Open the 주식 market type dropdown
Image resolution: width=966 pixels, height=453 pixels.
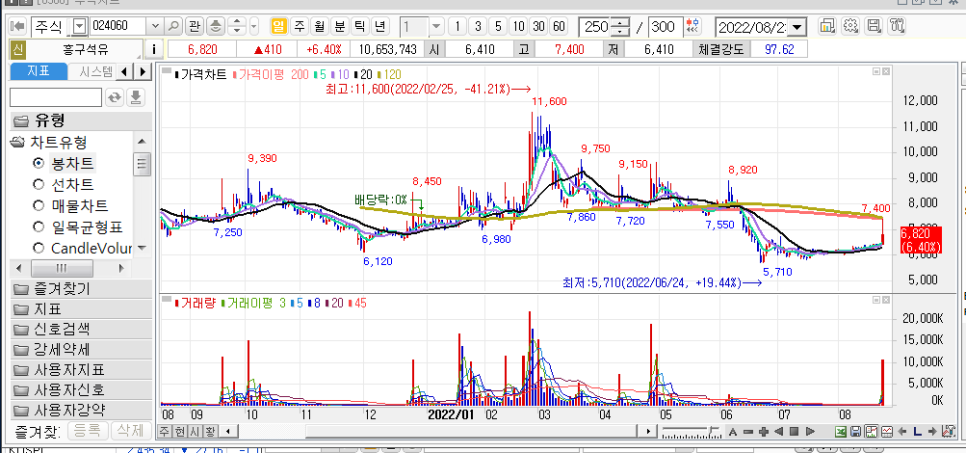(80, 27)
